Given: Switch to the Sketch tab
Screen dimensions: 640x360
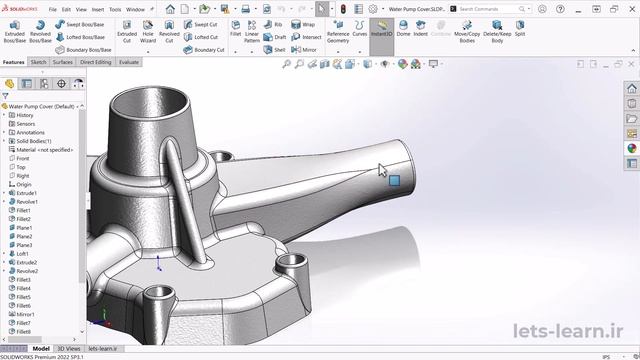Looking at the screenshot, I should click(x=38, y=62).
